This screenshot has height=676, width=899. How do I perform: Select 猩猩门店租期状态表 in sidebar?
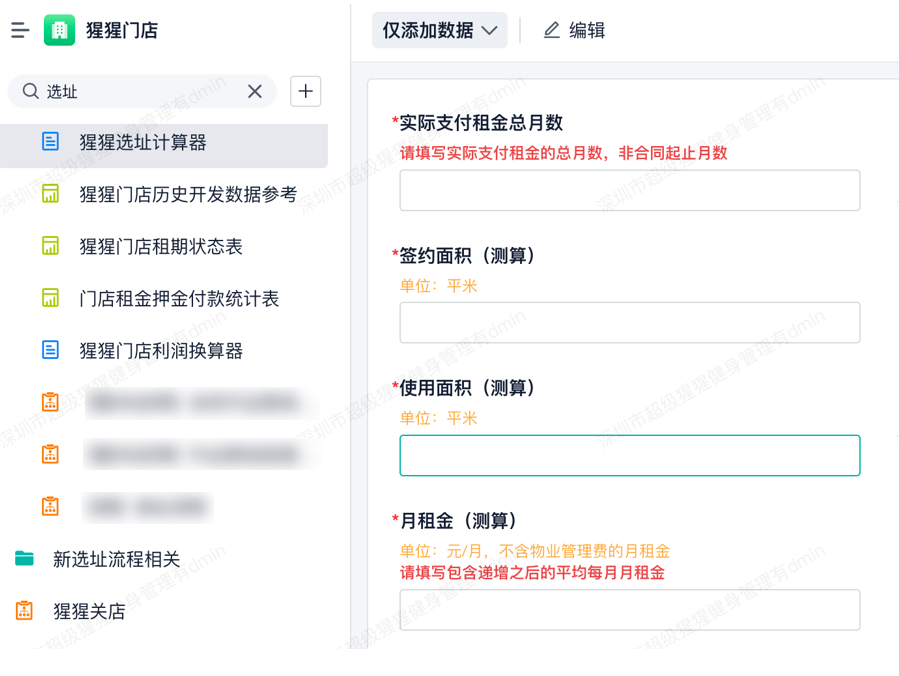point(161,247)
